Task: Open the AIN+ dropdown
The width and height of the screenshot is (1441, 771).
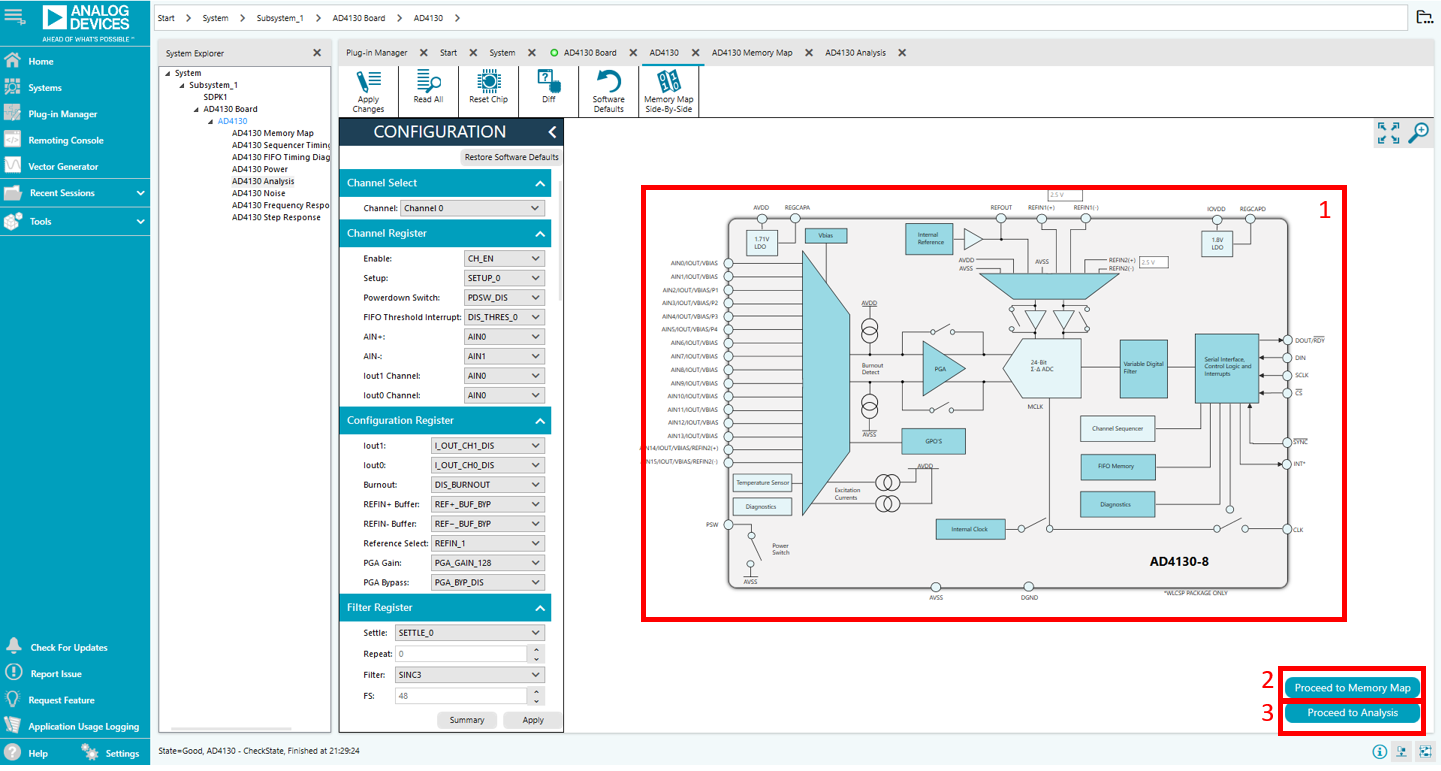Action: (x=504, y=337)
